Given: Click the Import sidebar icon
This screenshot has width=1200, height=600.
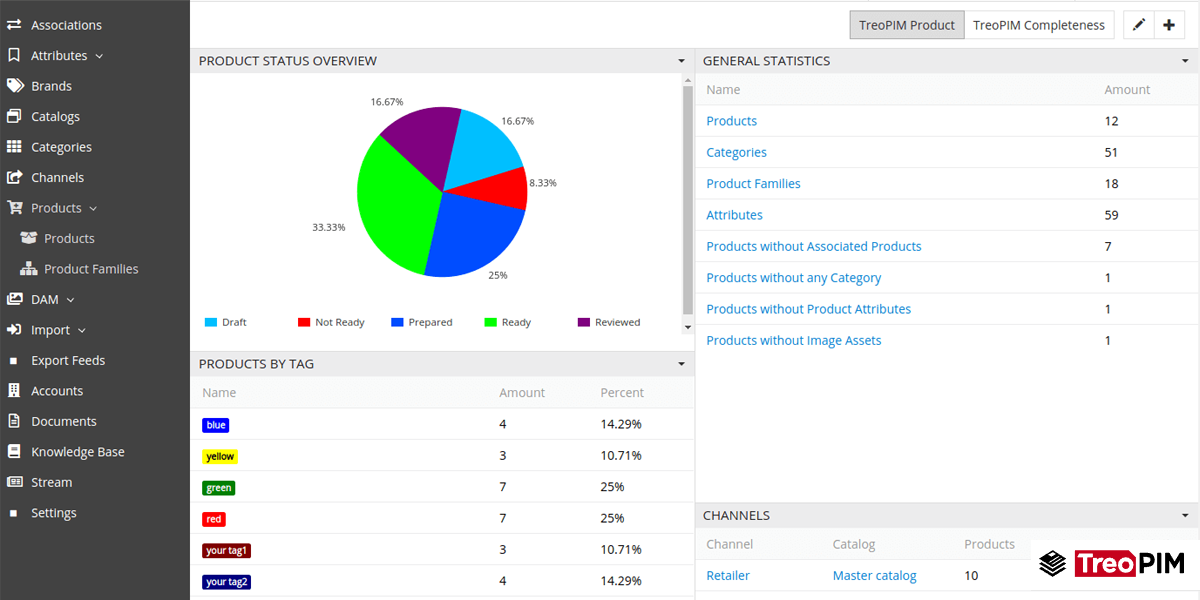Looking at the screenshot, I should (x=14, y=329).
